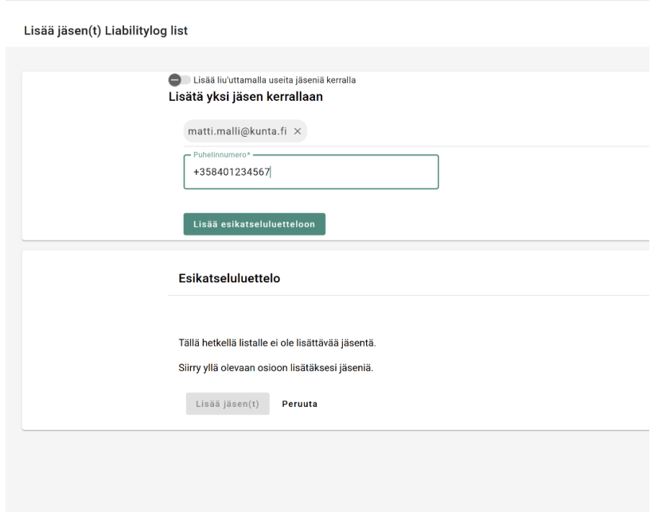Viewport: 670px width, 531px height.
Task: Click the 'Lisää liu'uttamalla useita jäseniä kerralla' label
Action: point(274,80)
